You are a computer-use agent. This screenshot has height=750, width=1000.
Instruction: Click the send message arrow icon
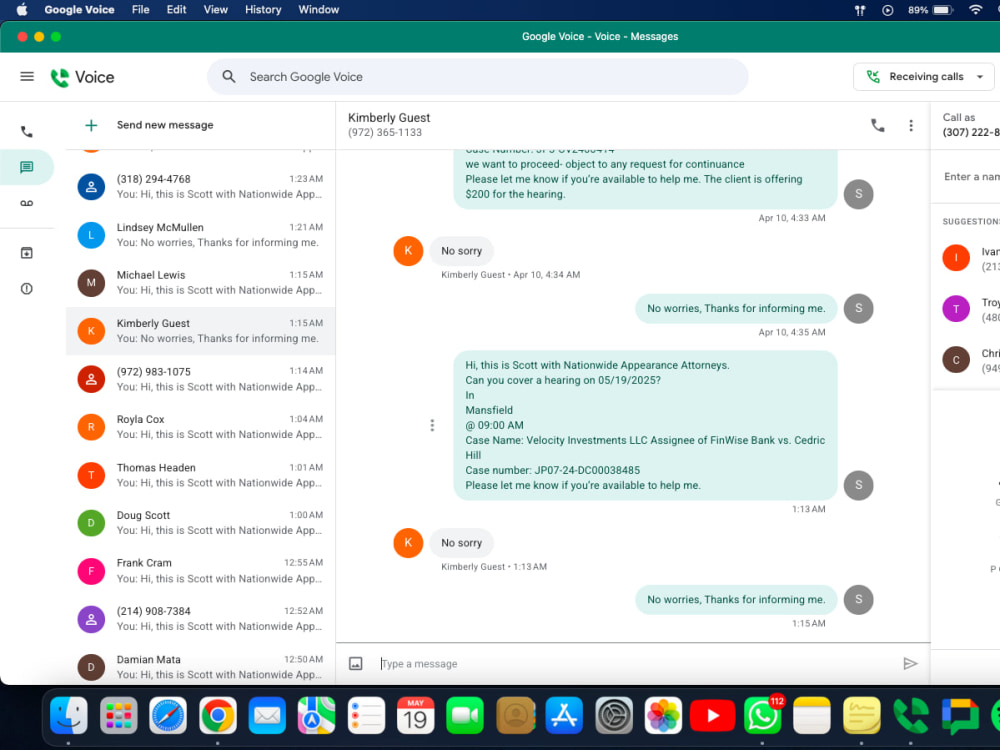pos(910,663)
